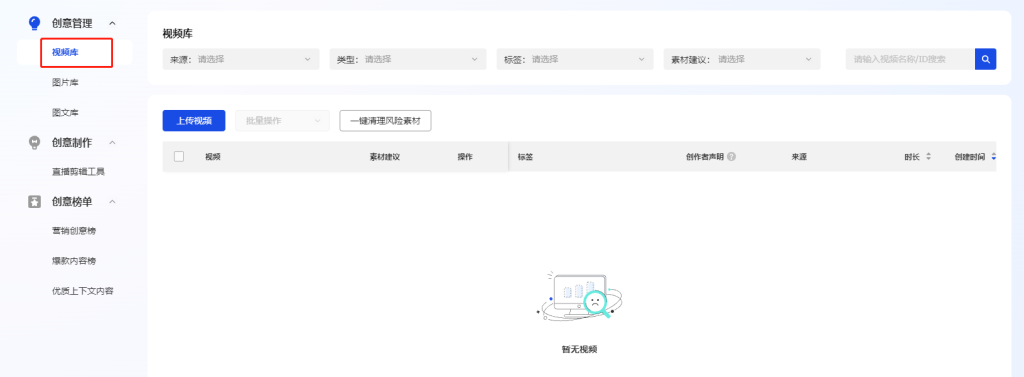Click the help icon beside 创作者声明

pos(731,157)
